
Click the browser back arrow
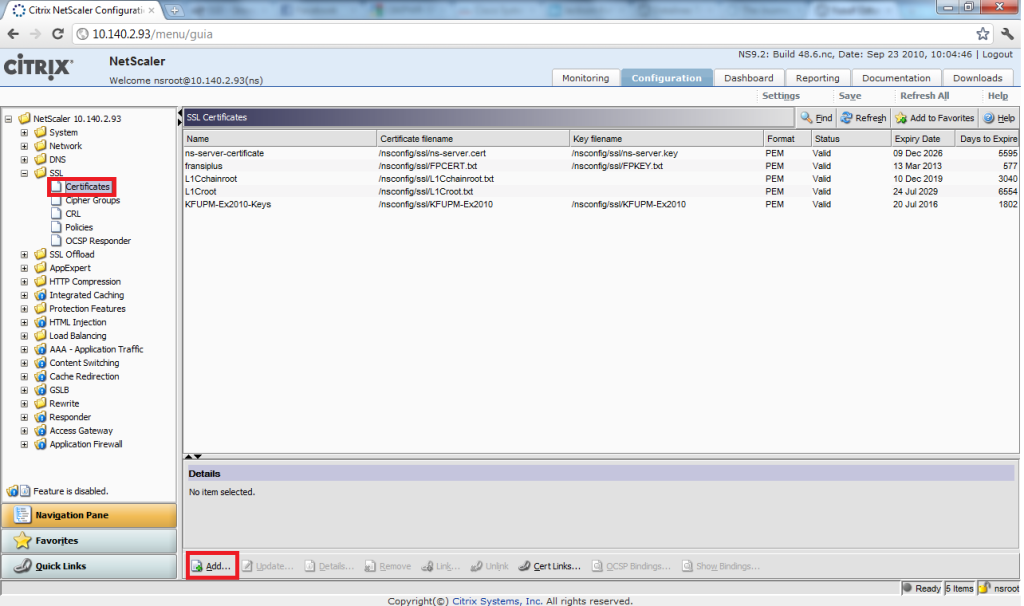point(13,34)
